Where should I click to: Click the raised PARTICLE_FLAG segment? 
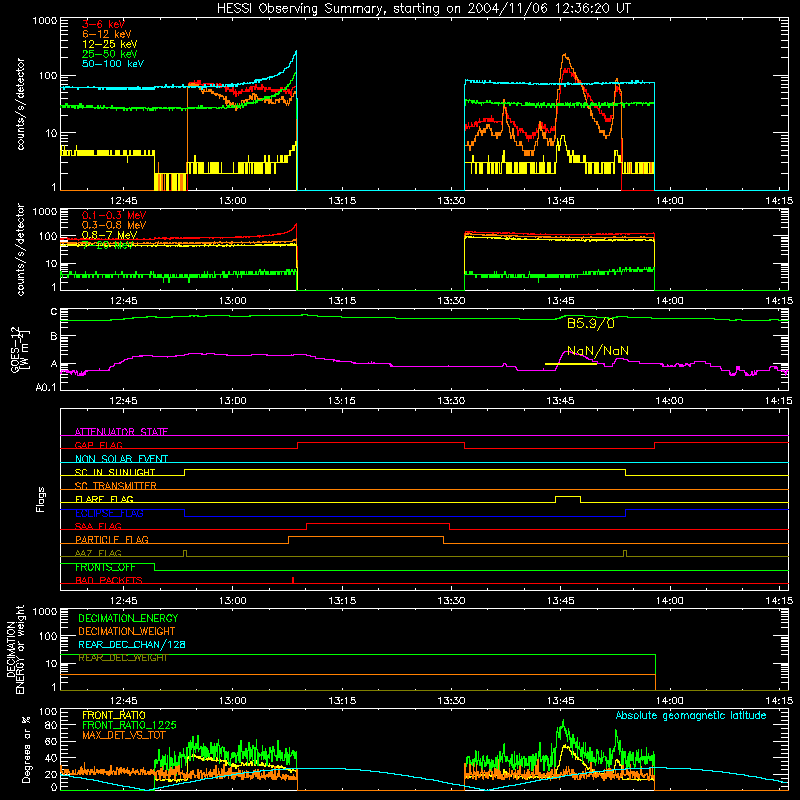click(366, 537)
